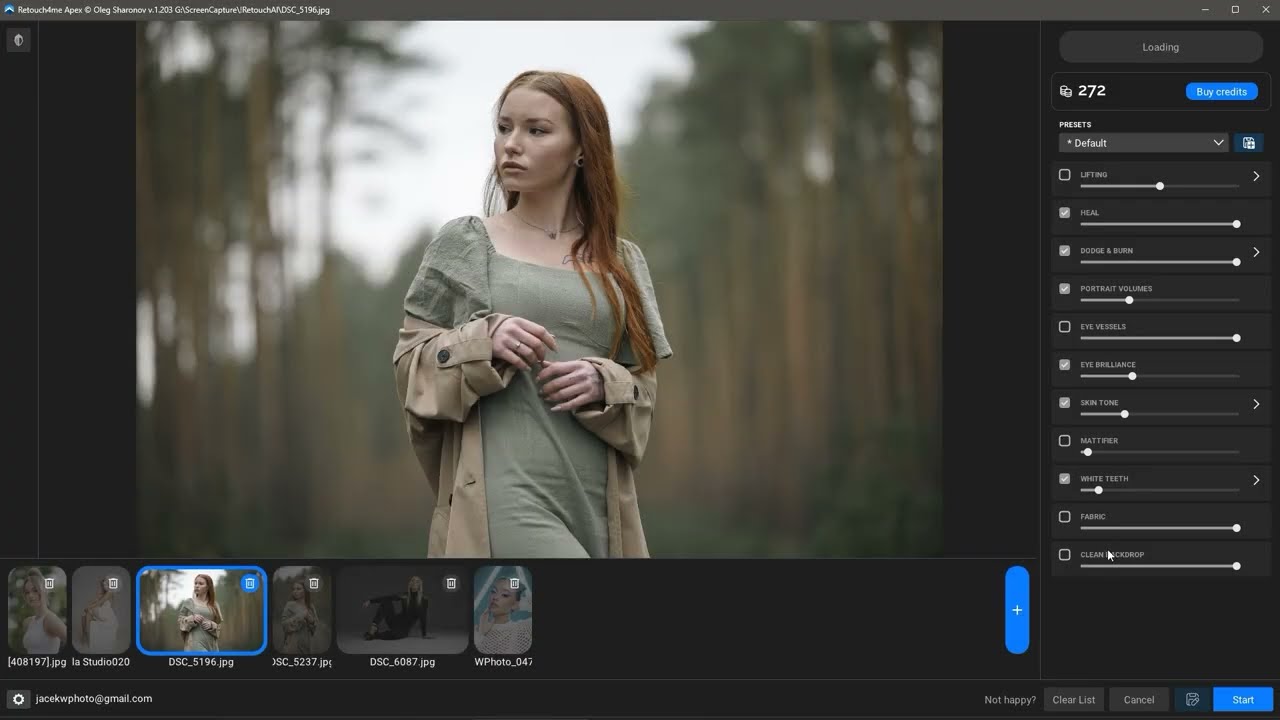Screen dimensions: 1280x720
Task: Click the Retouch4me Apex app logo
Action: [9, 9]
